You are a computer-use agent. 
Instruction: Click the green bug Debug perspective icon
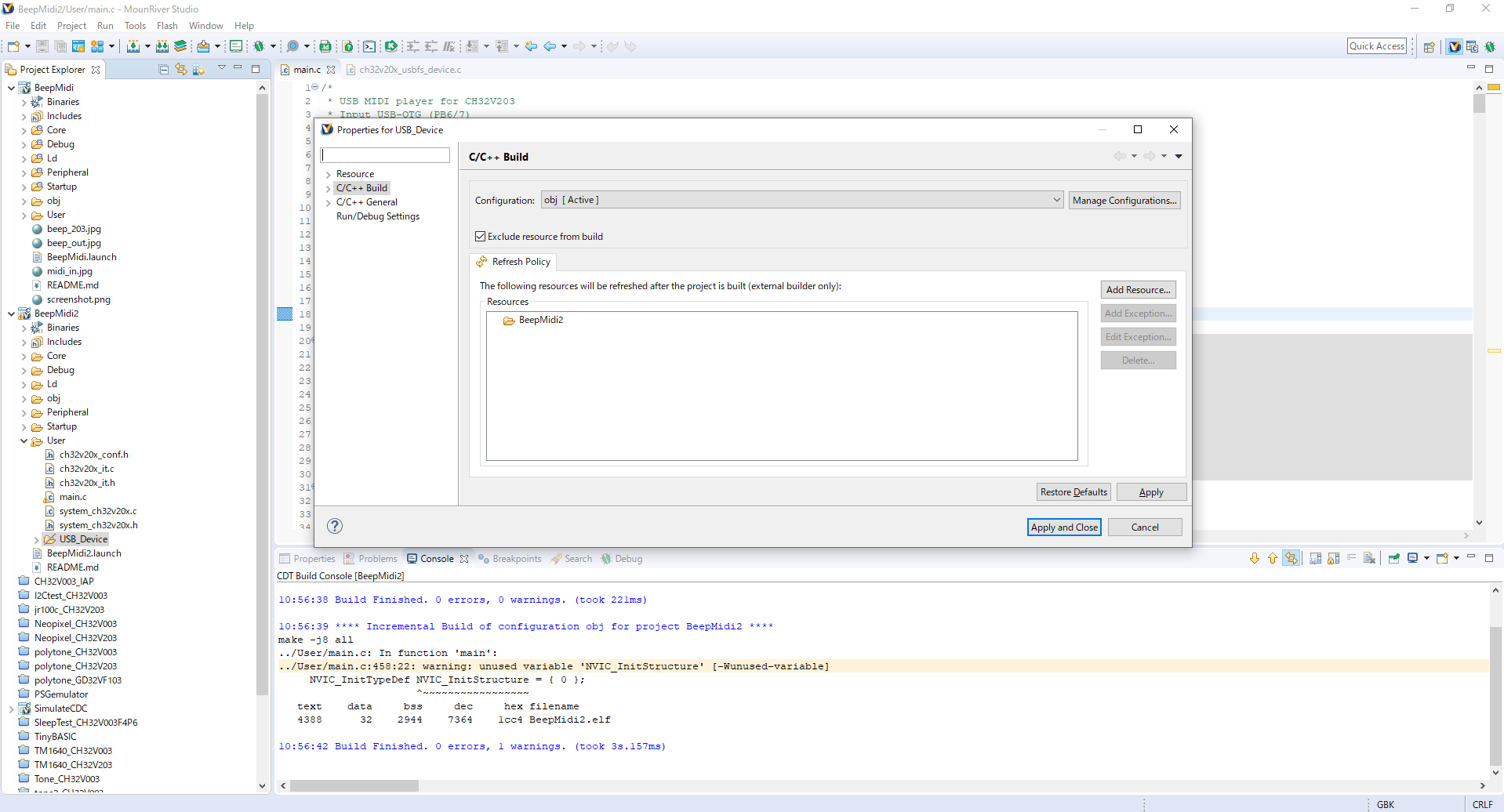pos(1490,46)
